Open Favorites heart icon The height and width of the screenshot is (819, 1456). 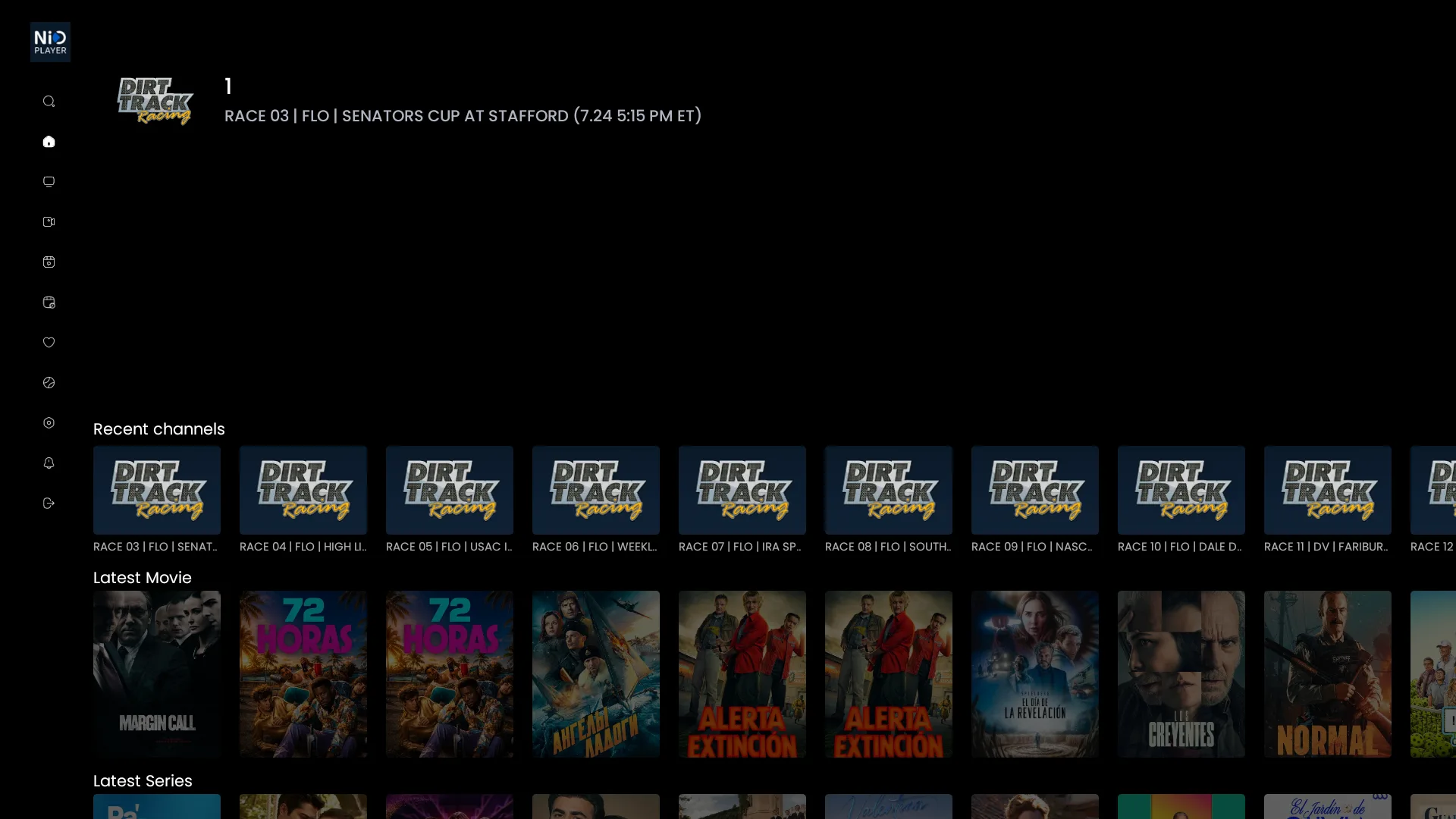click(x=49, y=343)
